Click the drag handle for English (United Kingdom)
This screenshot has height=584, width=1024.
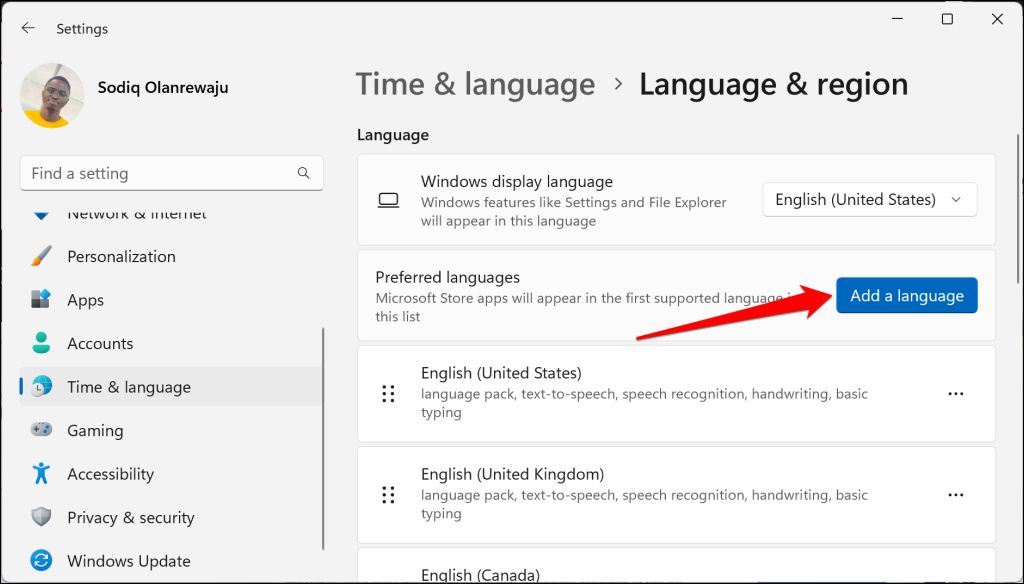click(x=389, y=495)
